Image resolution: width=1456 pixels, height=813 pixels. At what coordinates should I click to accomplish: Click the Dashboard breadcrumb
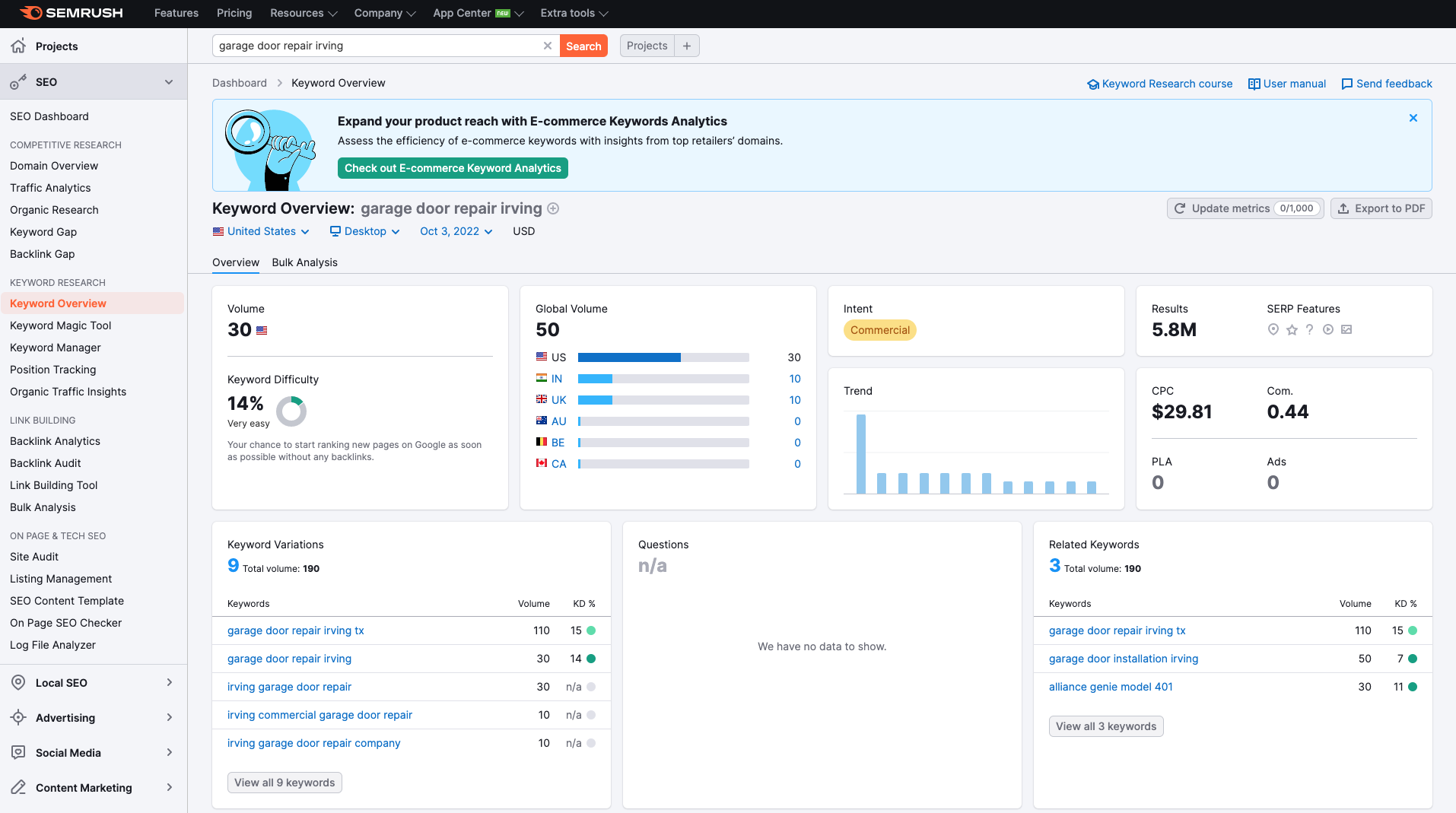[x=240, y=83]
